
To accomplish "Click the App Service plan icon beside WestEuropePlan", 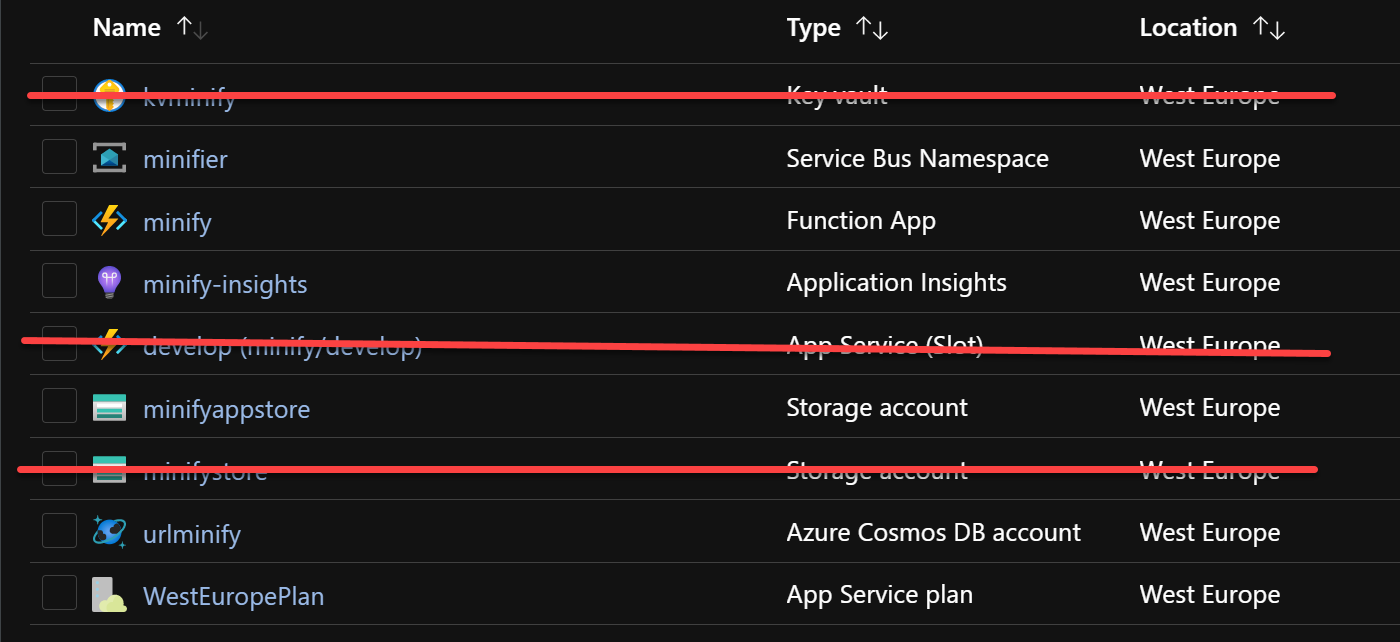I will pos(109,594).
